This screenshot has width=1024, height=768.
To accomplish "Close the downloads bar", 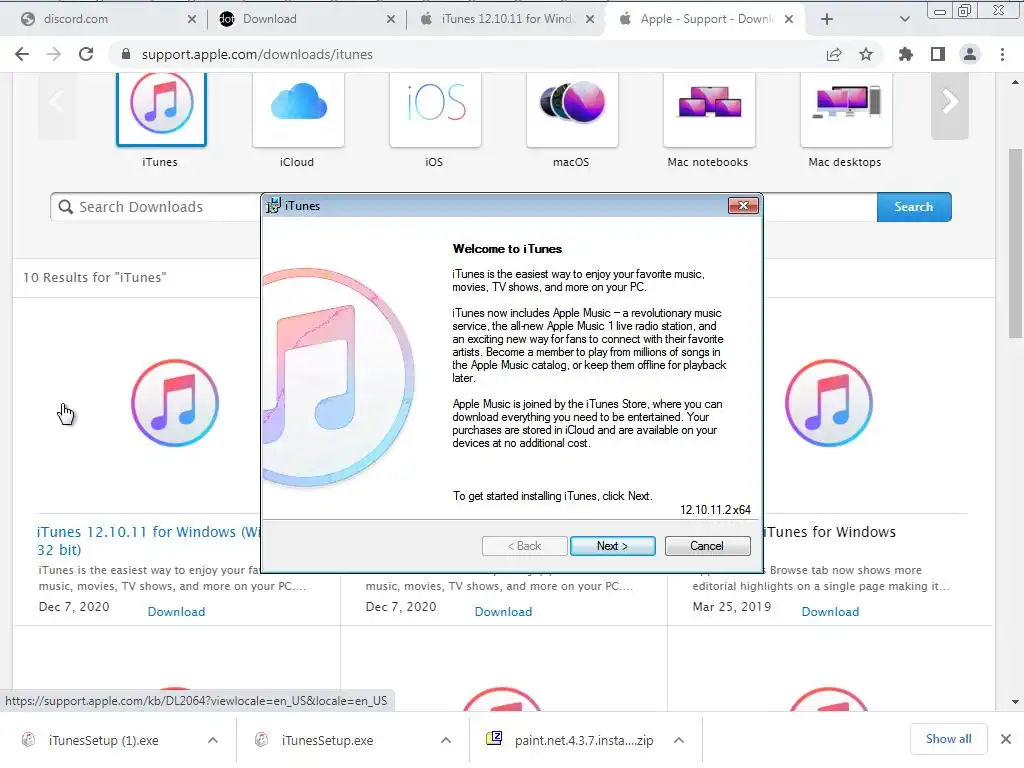I will click(x=1006, y=739).
